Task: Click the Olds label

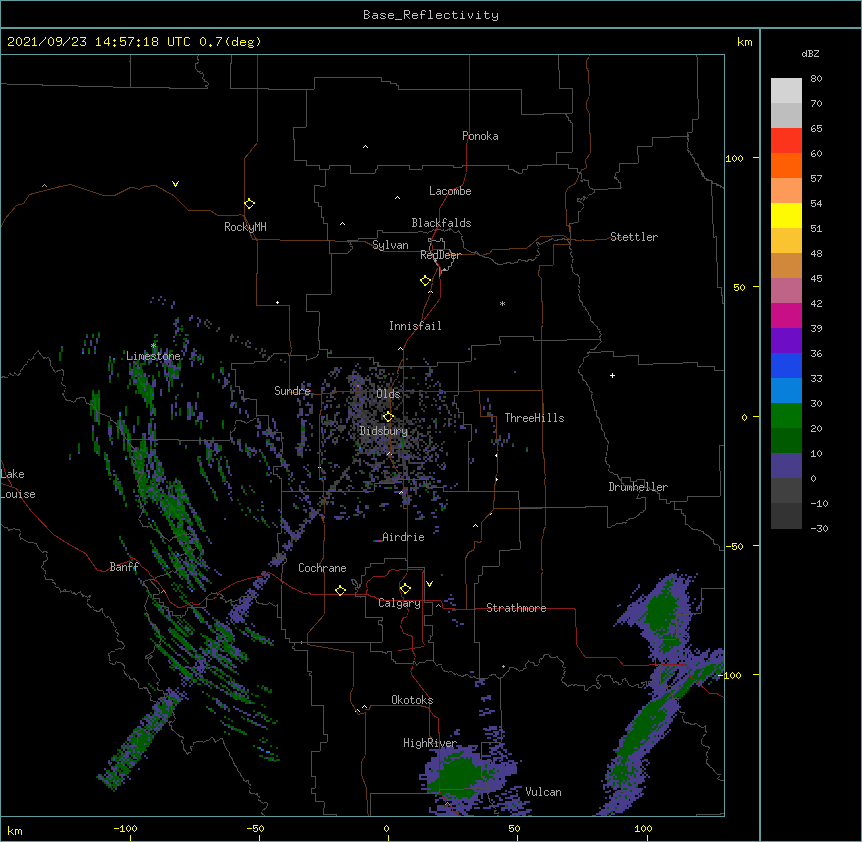Action: [x=388, y=394]
